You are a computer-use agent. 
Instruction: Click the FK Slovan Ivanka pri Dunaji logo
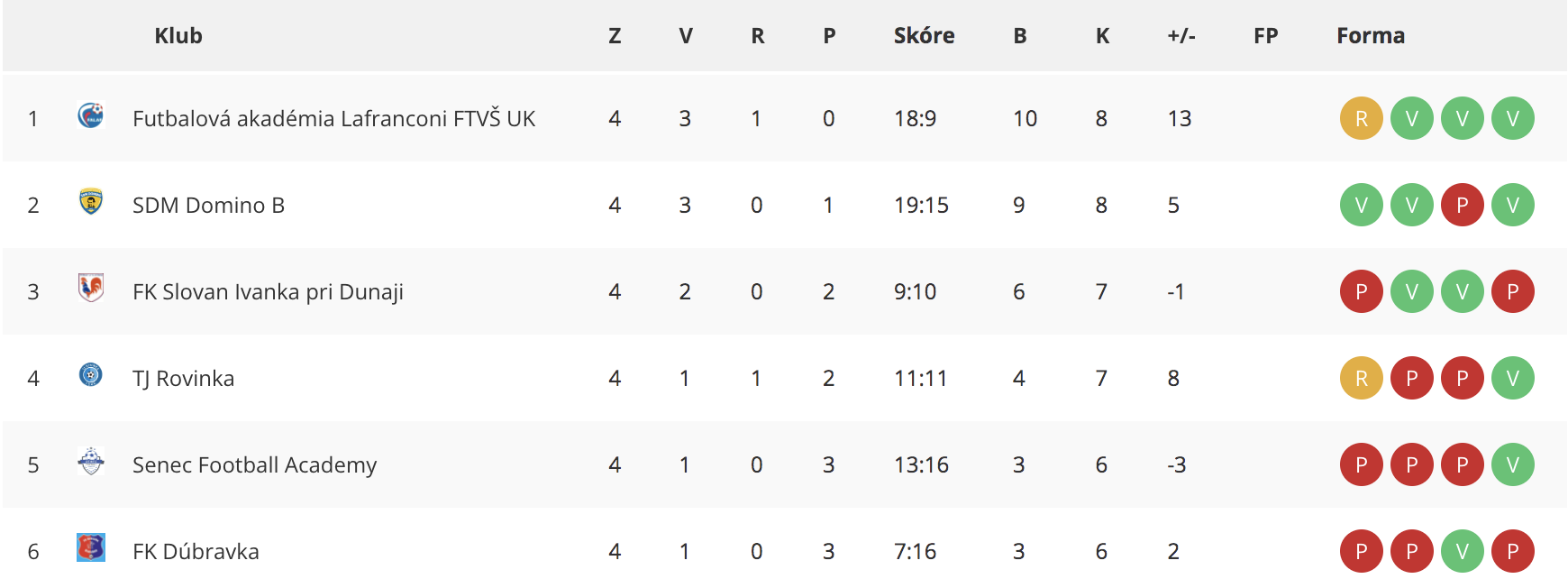click(91, 288)
